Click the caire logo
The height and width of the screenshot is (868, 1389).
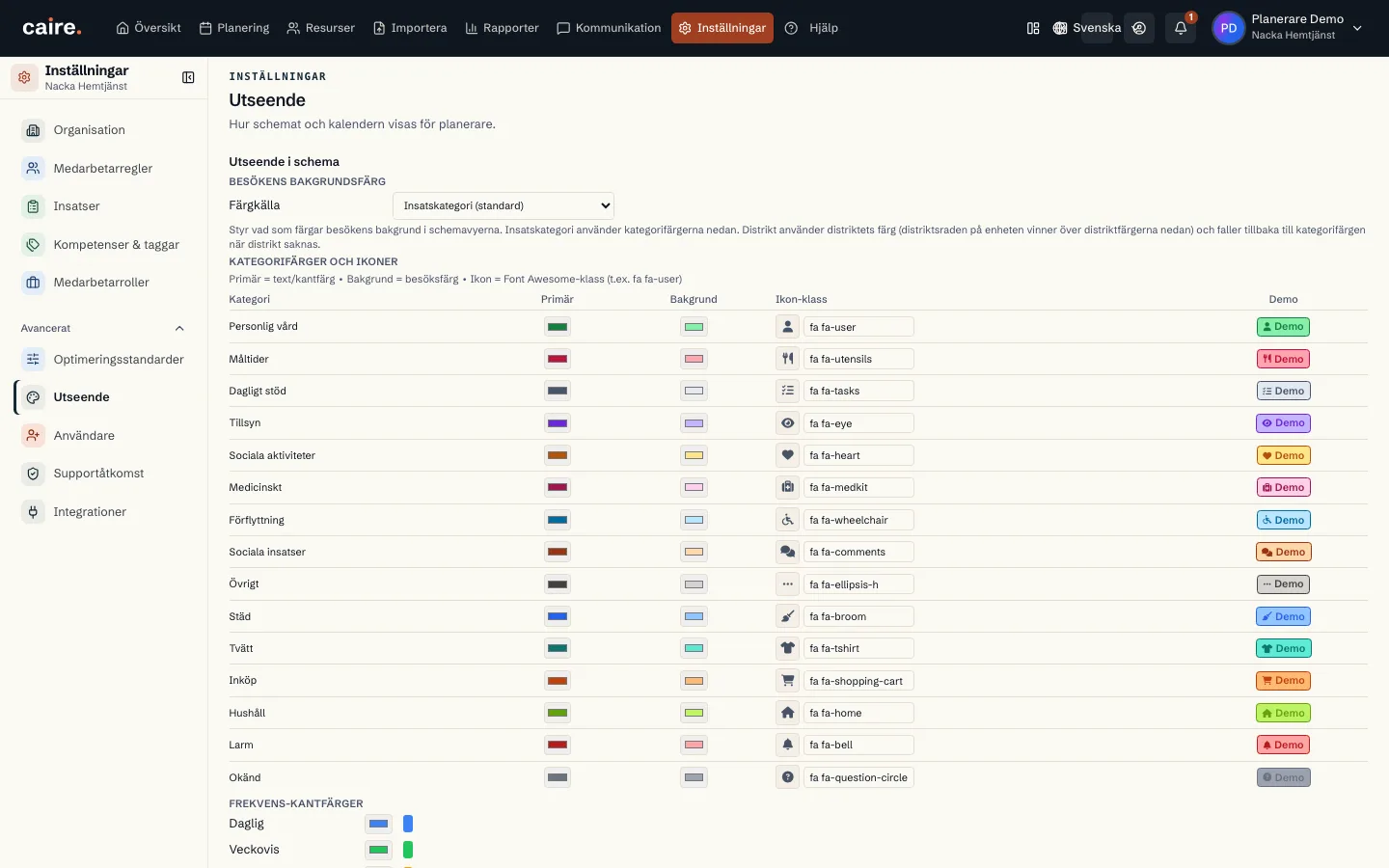[x=51, y=28]
